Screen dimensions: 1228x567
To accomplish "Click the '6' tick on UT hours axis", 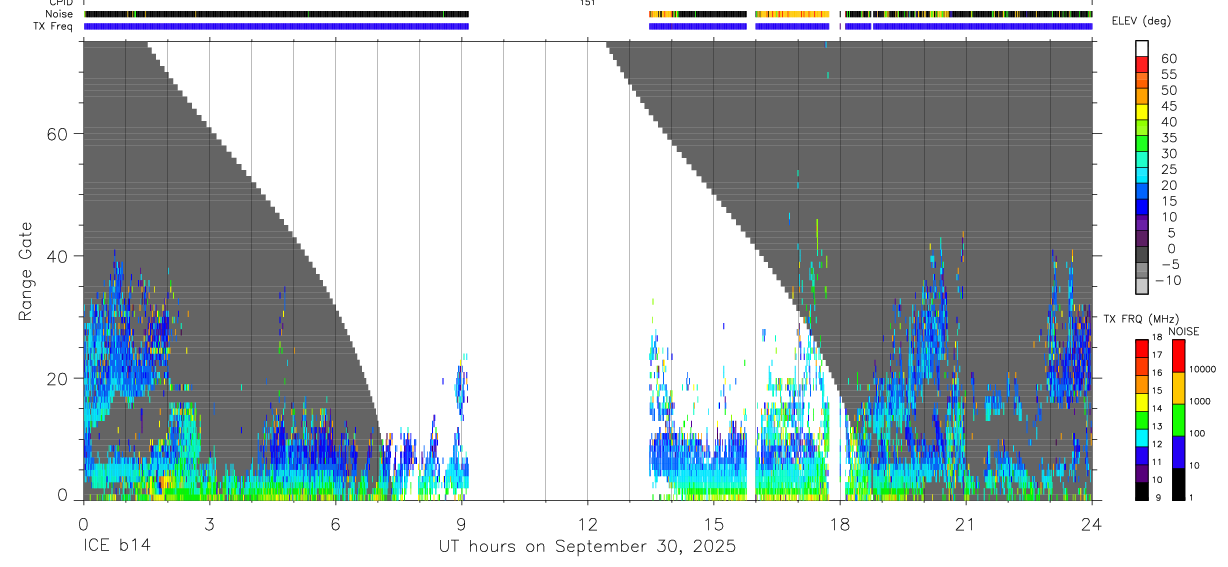I will 335,523.
